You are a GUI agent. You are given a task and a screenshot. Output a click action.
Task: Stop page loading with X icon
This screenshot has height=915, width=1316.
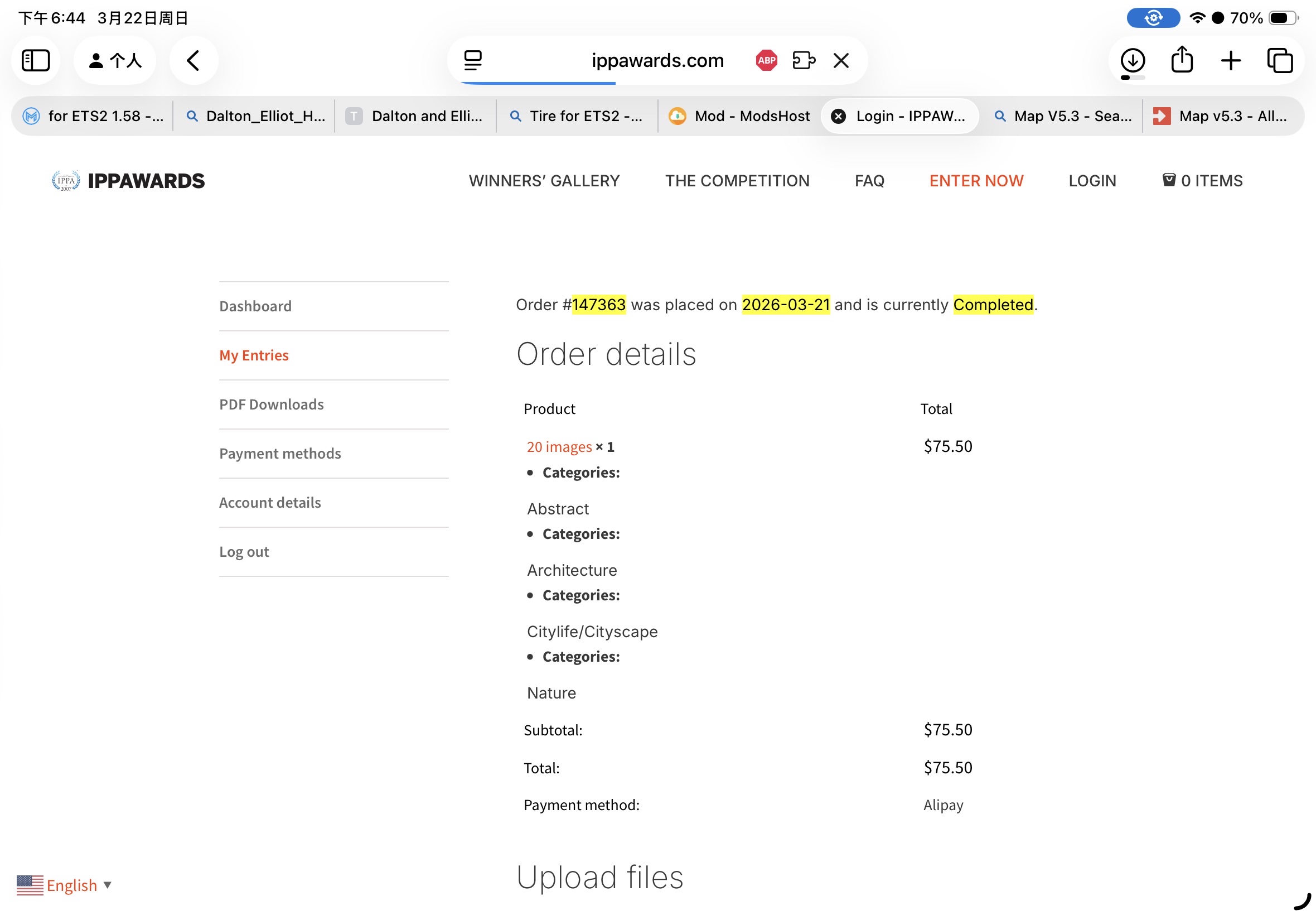[840, 60]
